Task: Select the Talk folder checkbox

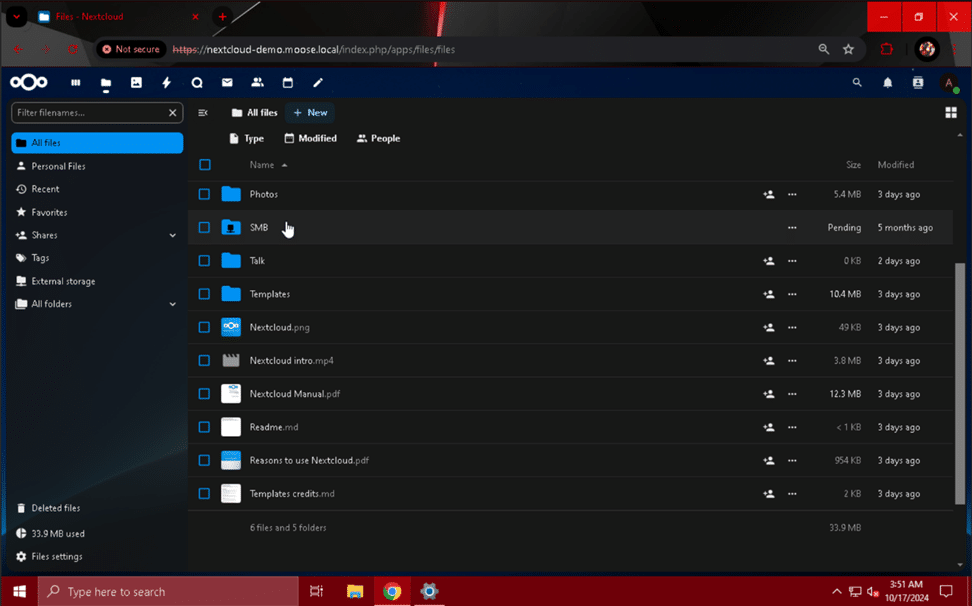Action: [204, 261]
